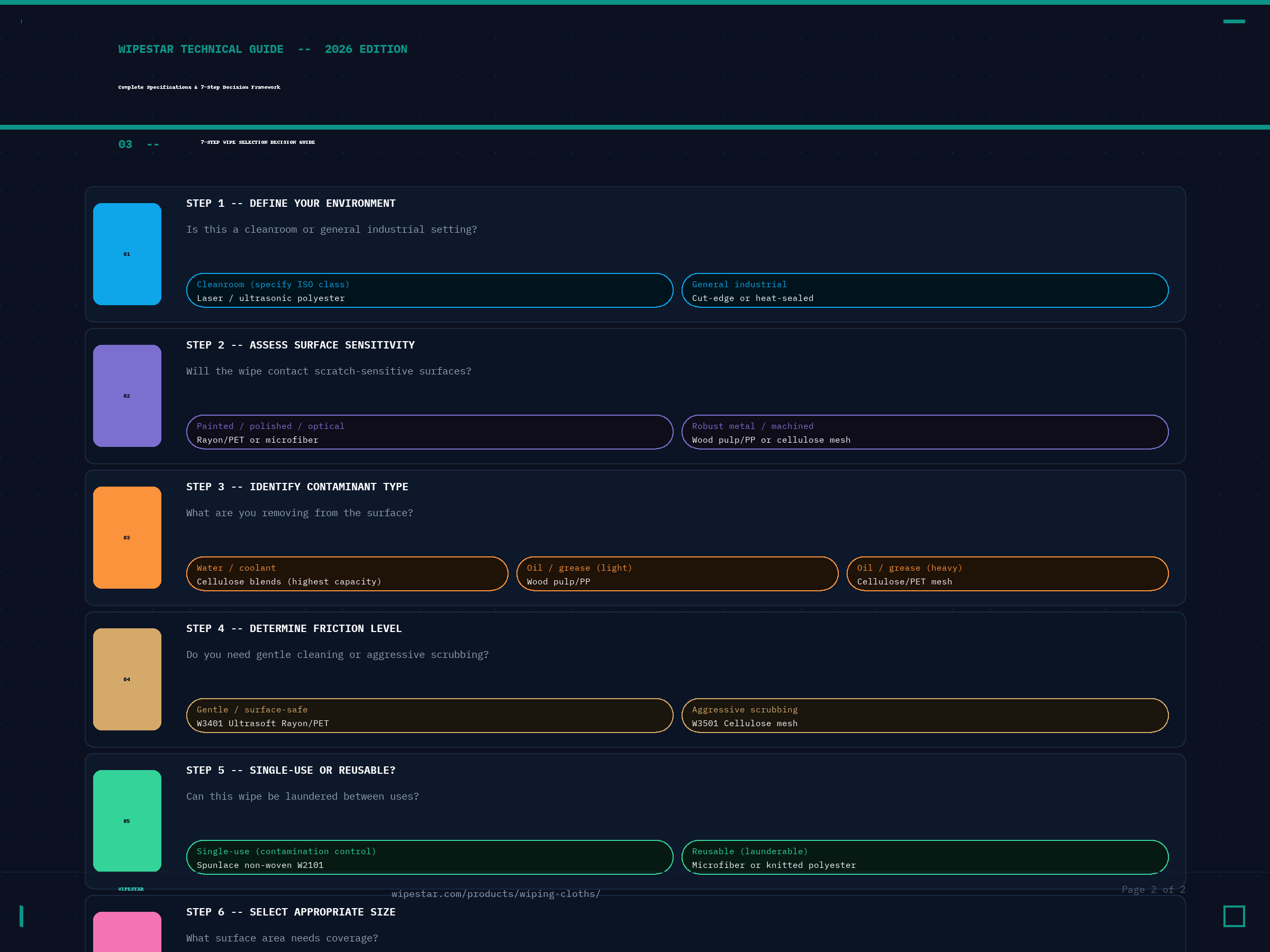The height and width of the screenshot is (952, 1270).
Task: Pick Water / coolant contaminant option
Action: [347, 574]
